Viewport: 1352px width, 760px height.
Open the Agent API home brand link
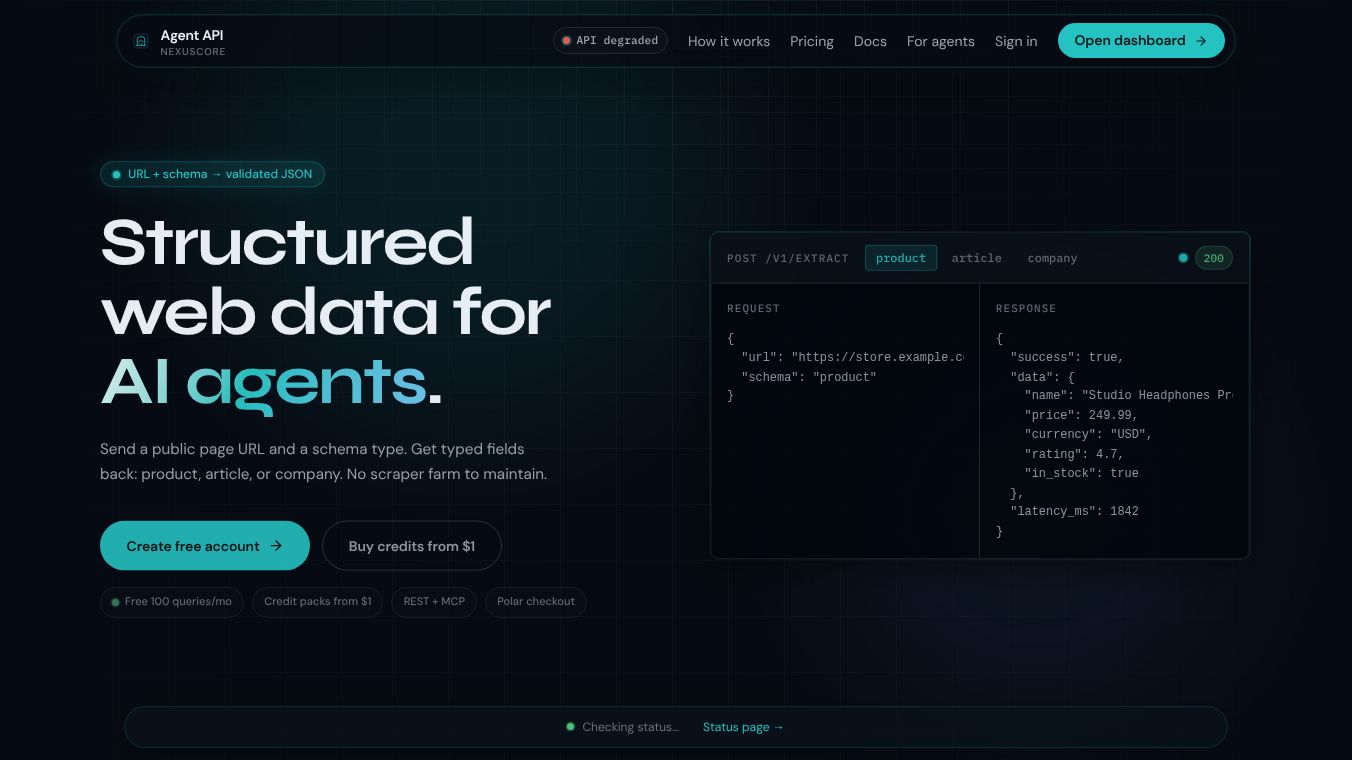pos(179,41)
